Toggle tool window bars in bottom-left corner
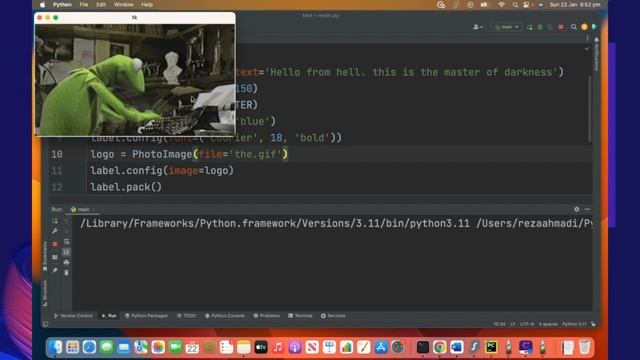Screen dimensions: 640x360 [x=45, y=324]
